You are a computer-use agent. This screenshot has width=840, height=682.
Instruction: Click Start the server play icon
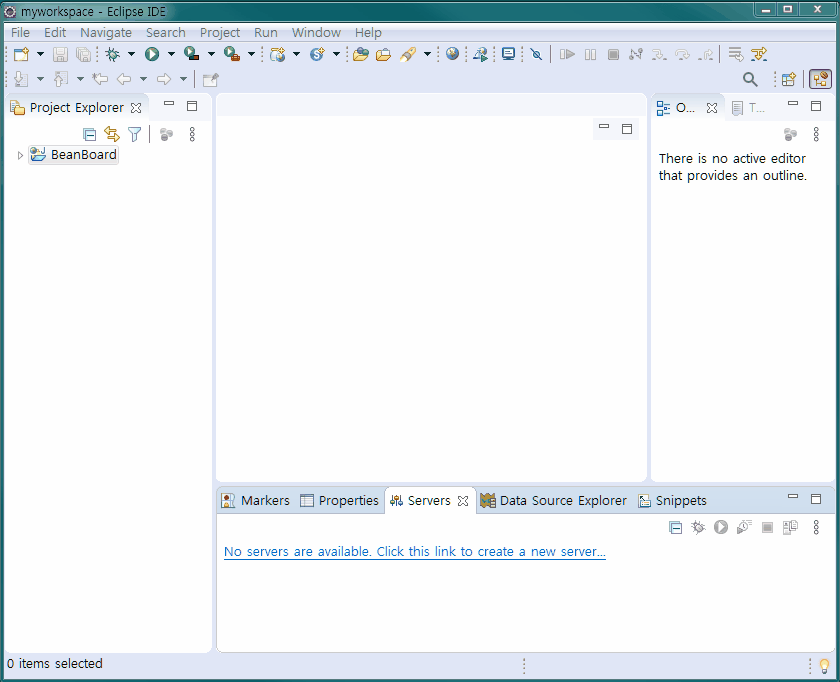[721, 528]
